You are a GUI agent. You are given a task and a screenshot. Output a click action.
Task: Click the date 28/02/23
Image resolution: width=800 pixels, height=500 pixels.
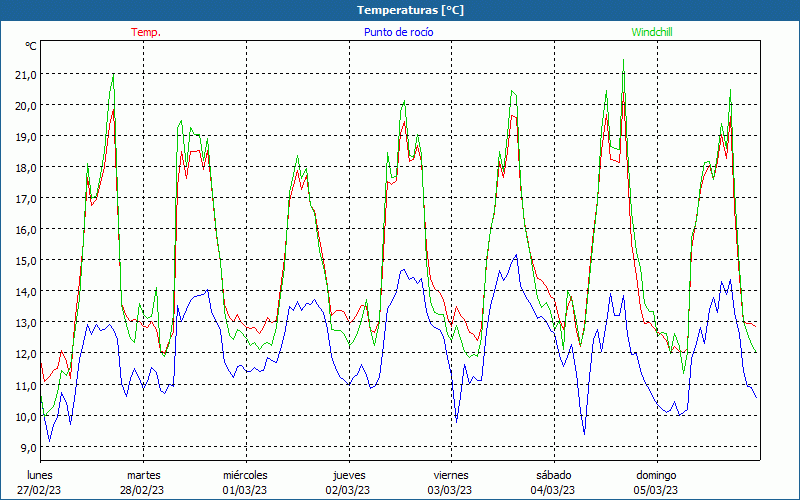tap(142, 490)
